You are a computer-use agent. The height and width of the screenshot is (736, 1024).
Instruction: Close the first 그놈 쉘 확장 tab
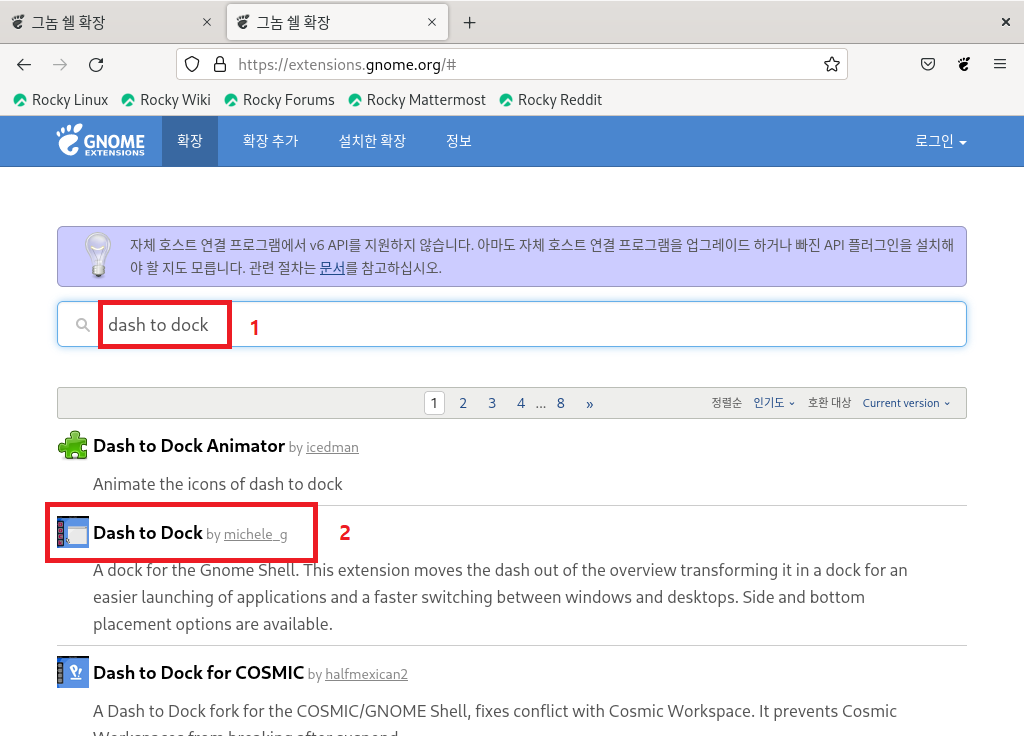207,22
